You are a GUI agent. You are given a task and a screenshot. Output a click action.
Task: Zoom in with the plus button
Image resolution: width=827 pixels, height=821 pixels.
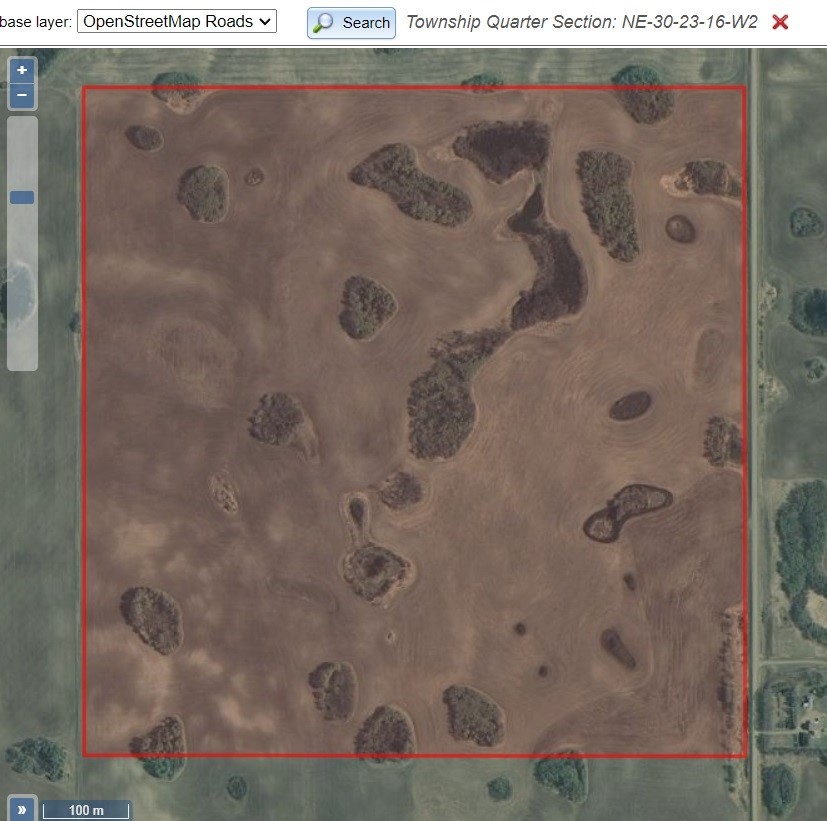[22, 70]
